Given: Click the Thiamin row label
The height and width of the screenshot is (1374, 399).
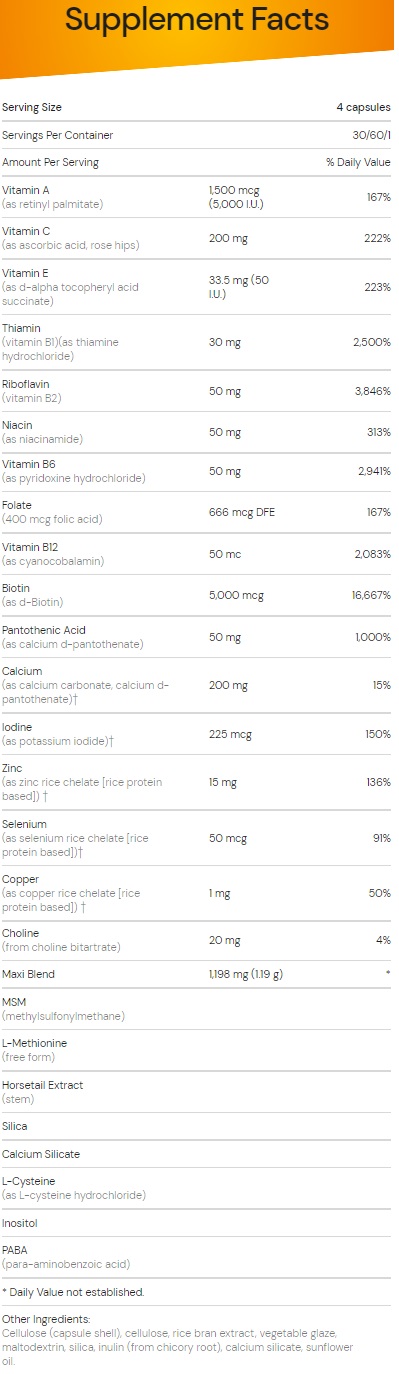Looking at the screenshot, I should tap(60, 342).
